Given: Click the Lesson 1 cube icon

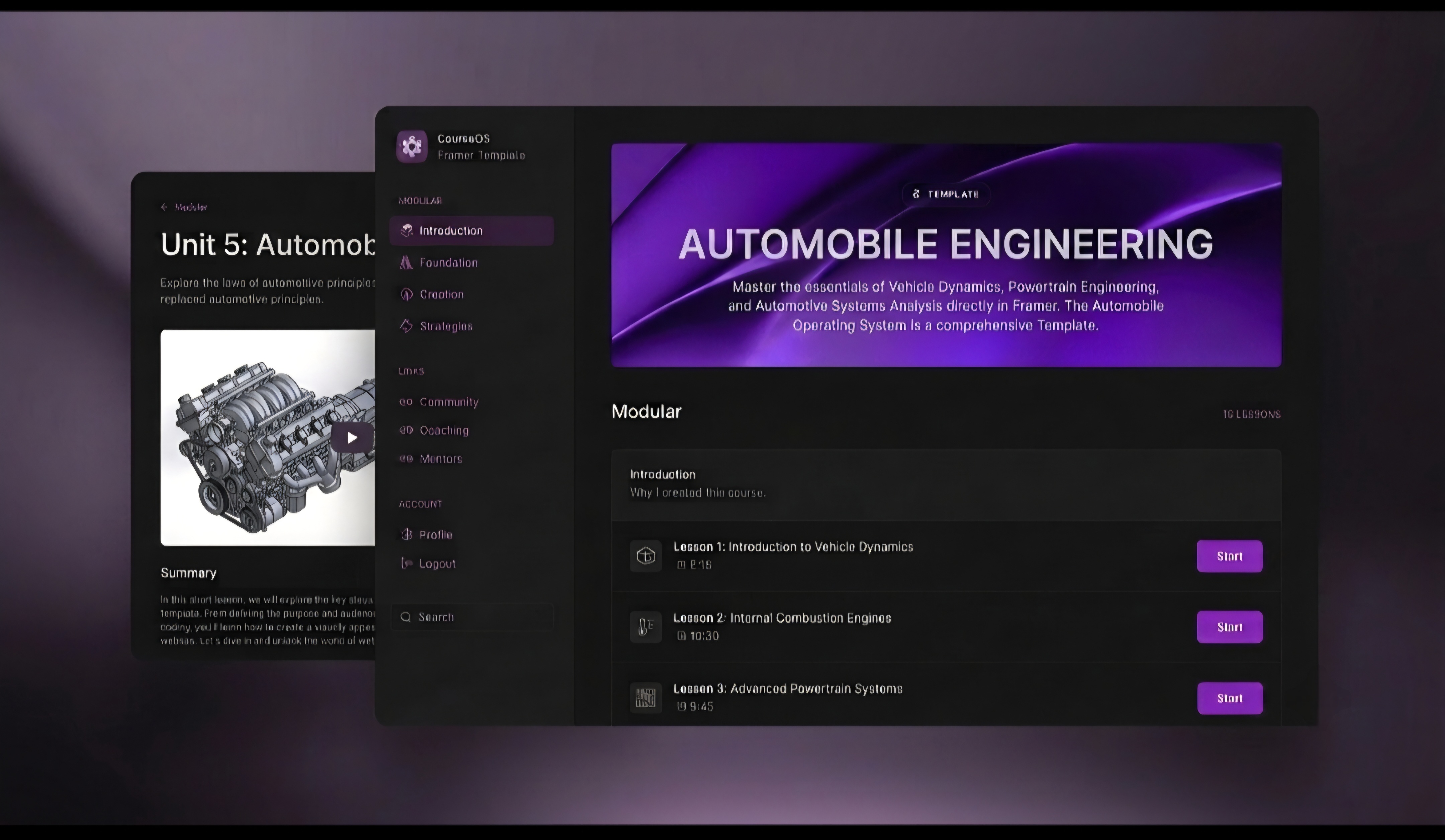Looking at the screenshot, I should 646,556.
